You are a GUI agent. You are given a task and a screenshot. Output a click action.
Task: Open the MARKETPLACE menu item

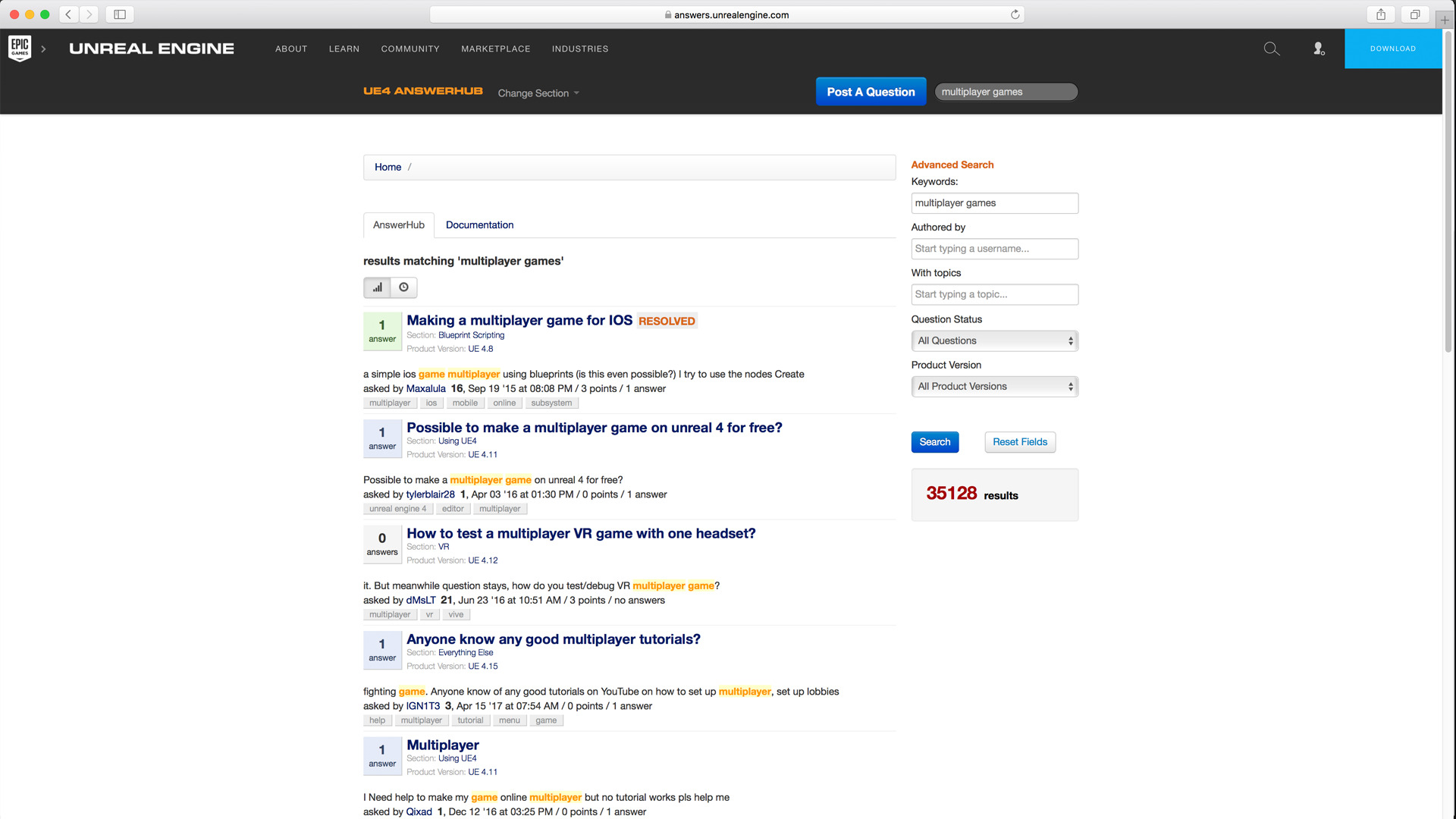496,49
